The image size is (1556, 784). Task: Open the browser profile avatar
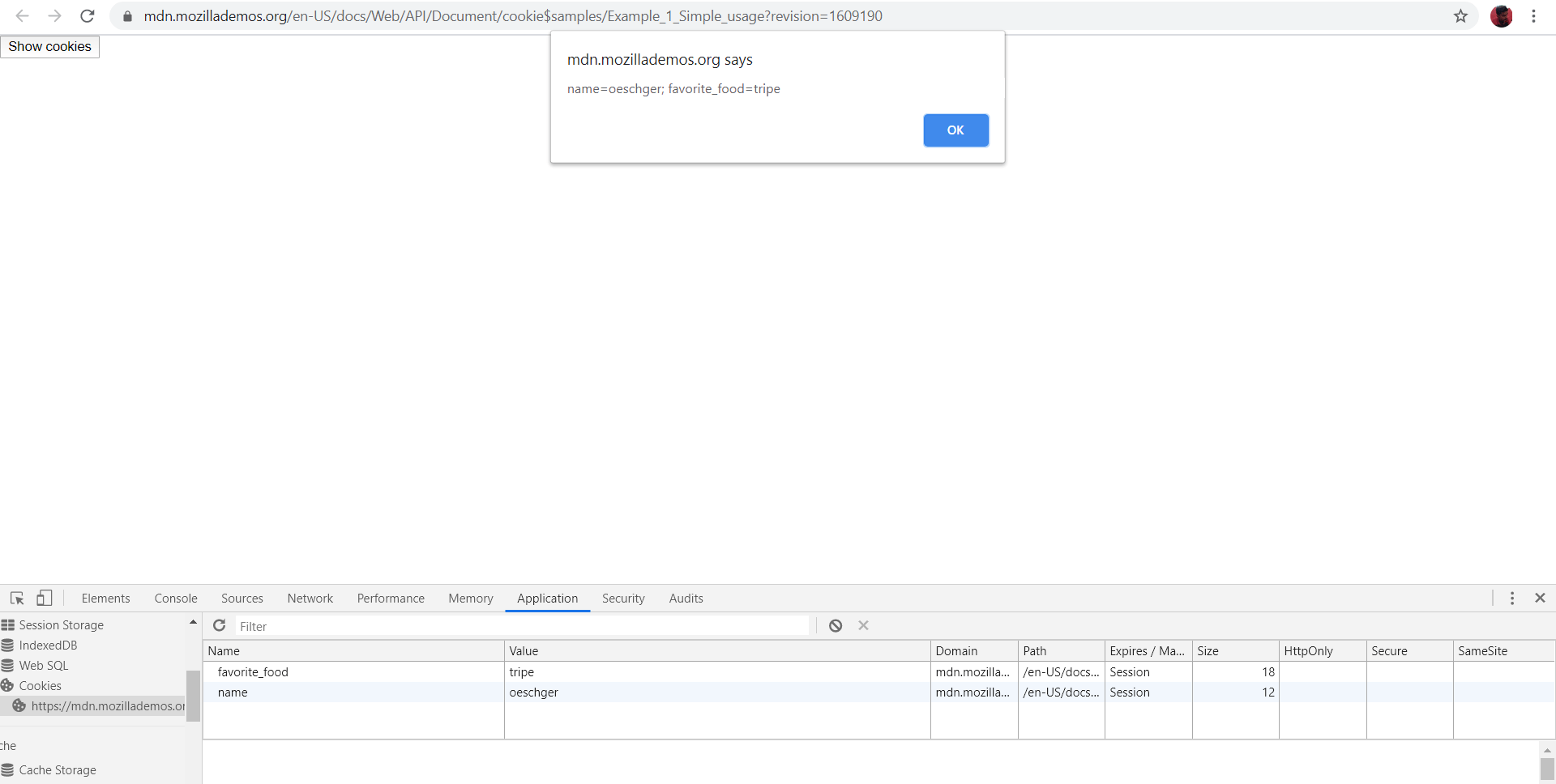[x=1502, y=16]
